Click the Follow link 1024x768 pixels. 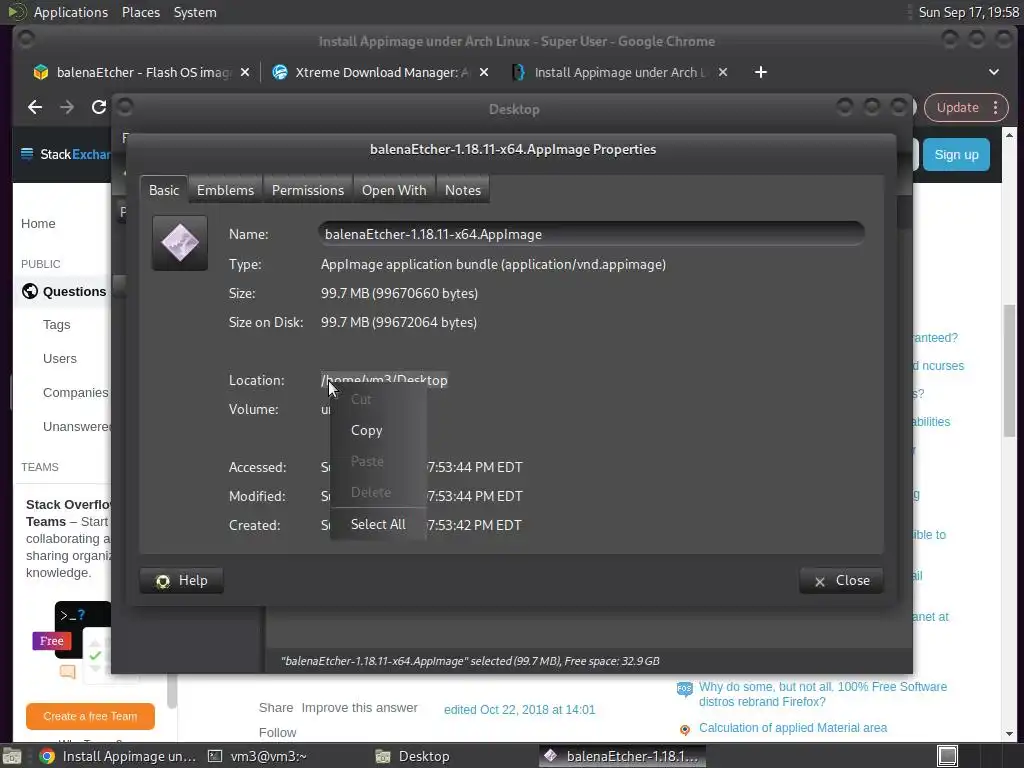point(277,732)
